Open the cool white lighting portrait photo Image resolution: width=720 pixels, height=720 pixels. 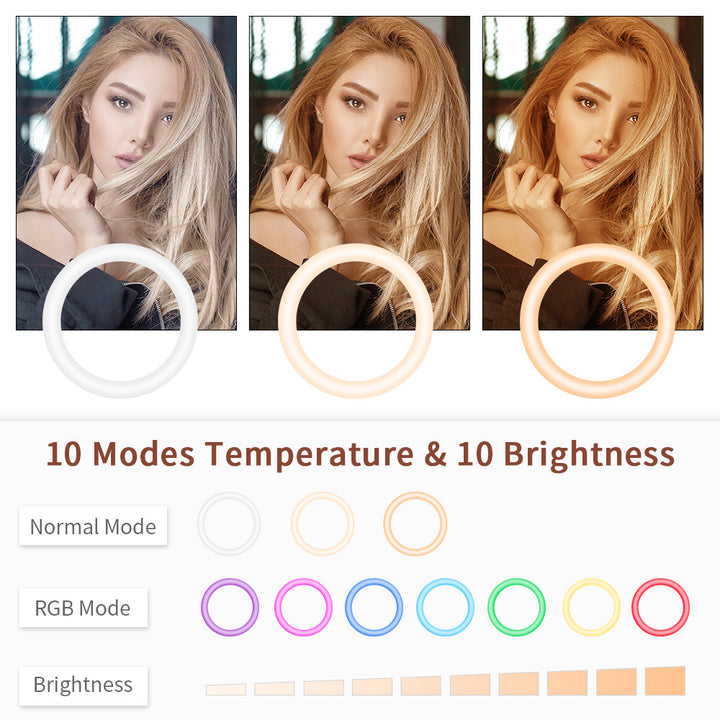(x=126, y=173)
